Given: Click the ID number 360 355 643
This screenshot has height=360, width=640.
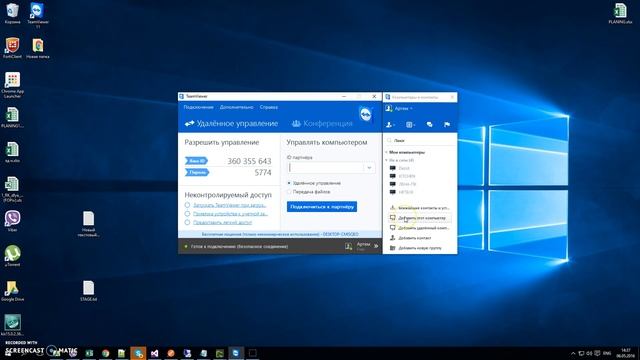Looking at the screenshot, I should 249,161.
